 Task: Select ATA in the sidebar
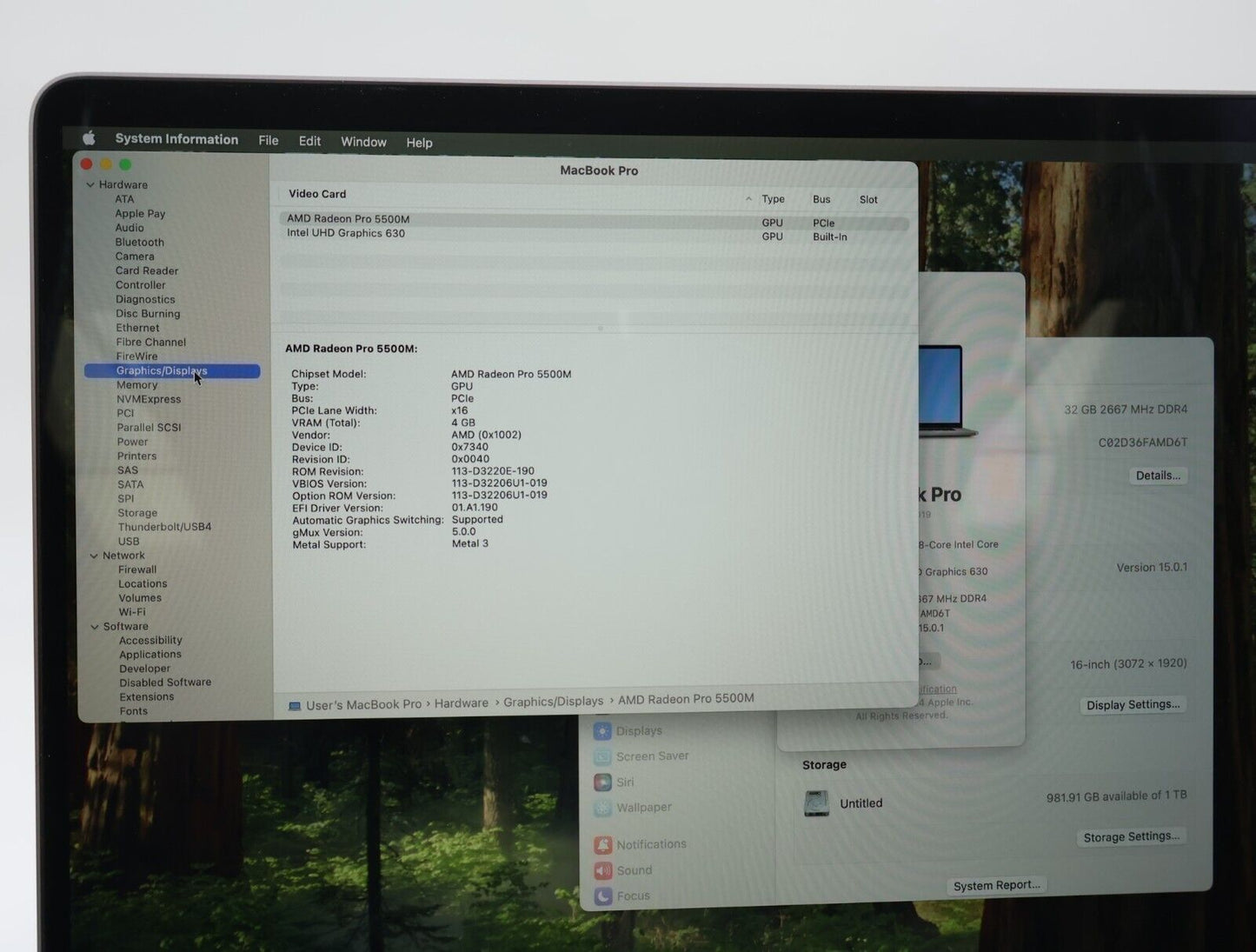(x=124, y=199)
